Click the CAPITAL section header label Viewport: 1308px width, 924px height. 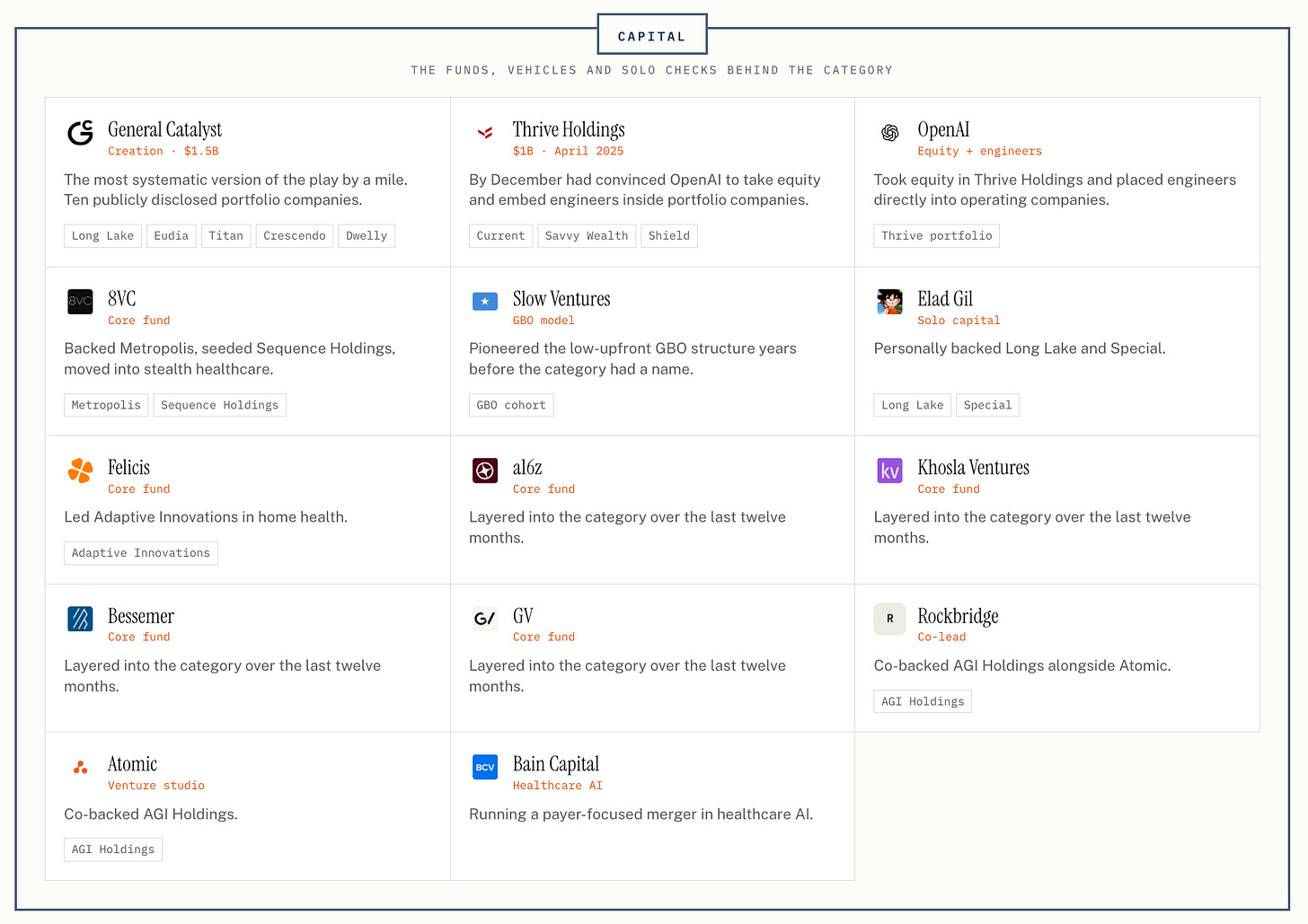(x=652, y=36)
